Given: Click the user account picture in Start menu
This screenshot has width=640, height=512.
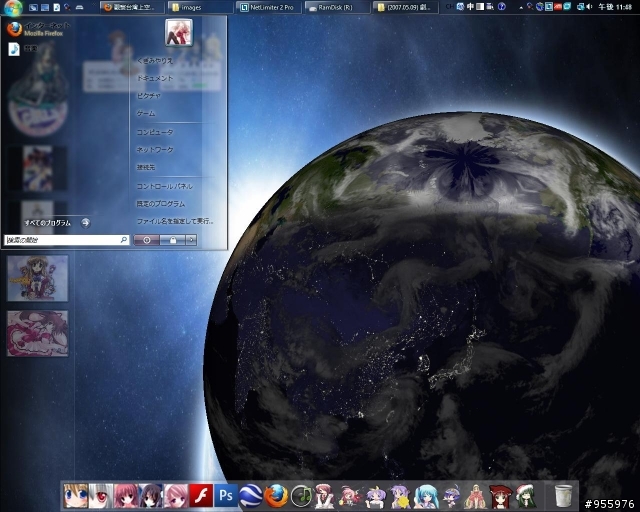Looking at the screenshot, I should tap(179, 33).
